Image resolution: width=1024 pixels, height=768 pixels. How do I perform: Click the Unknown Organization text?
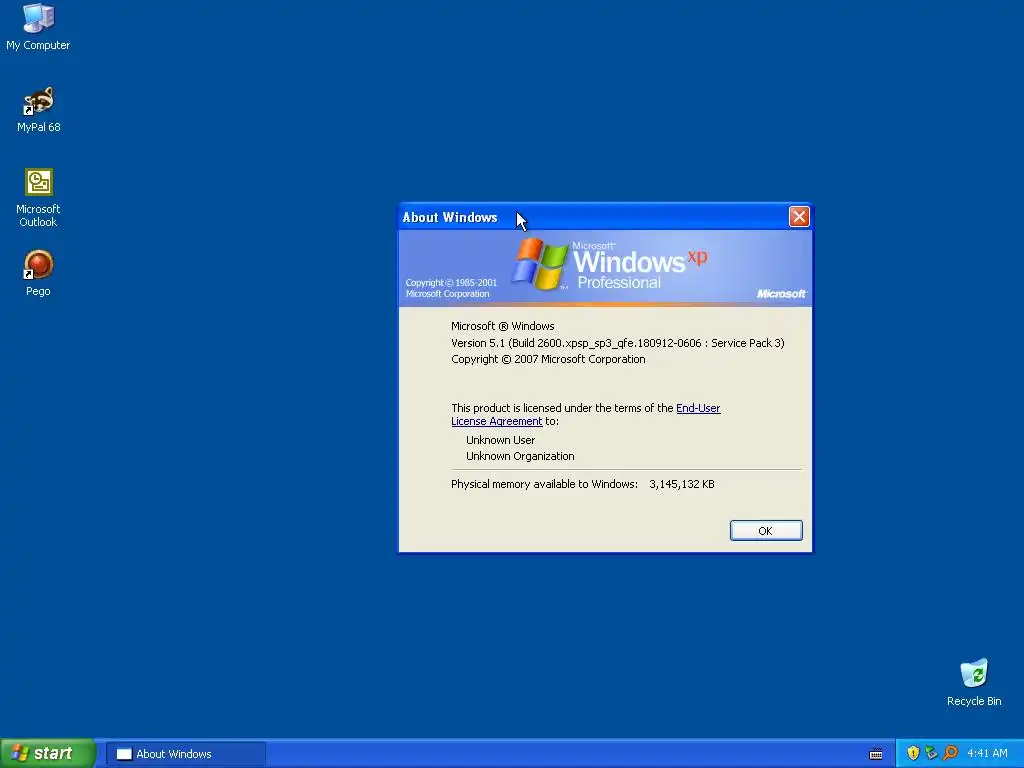[520, 456]
